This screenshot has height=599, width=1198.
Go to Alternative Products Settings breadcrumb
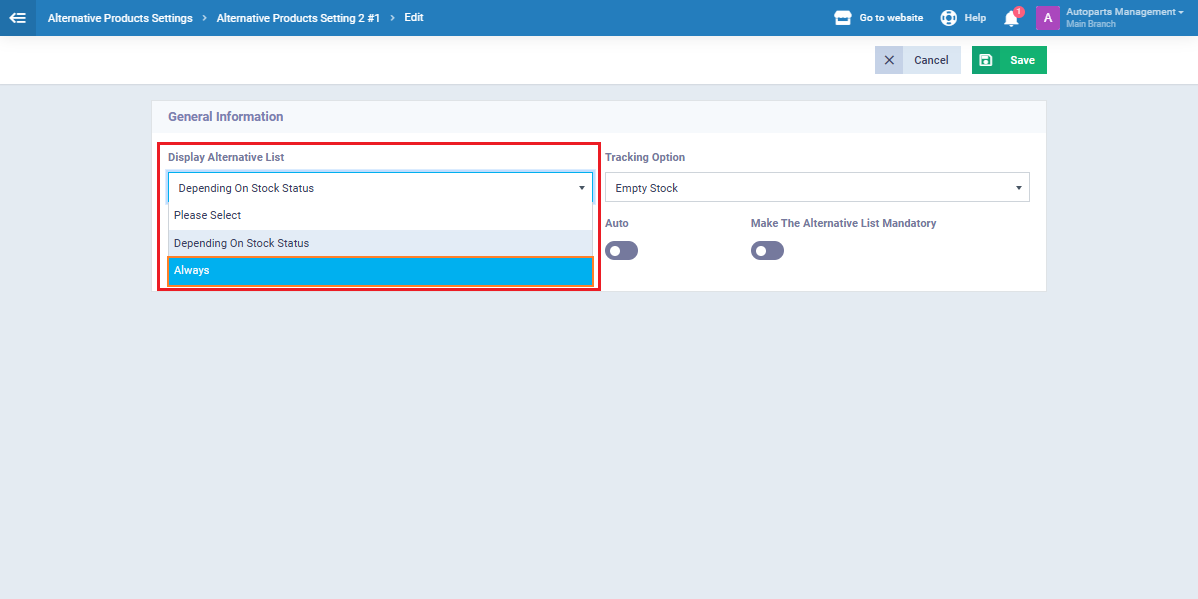coord(120,18)
